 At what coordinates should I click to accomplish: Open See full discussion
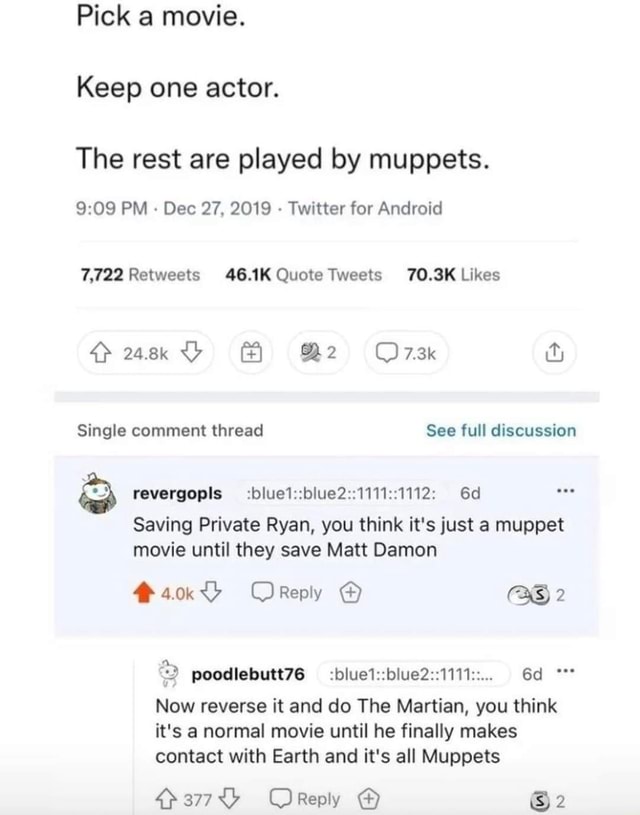click(x=500, y=430)
